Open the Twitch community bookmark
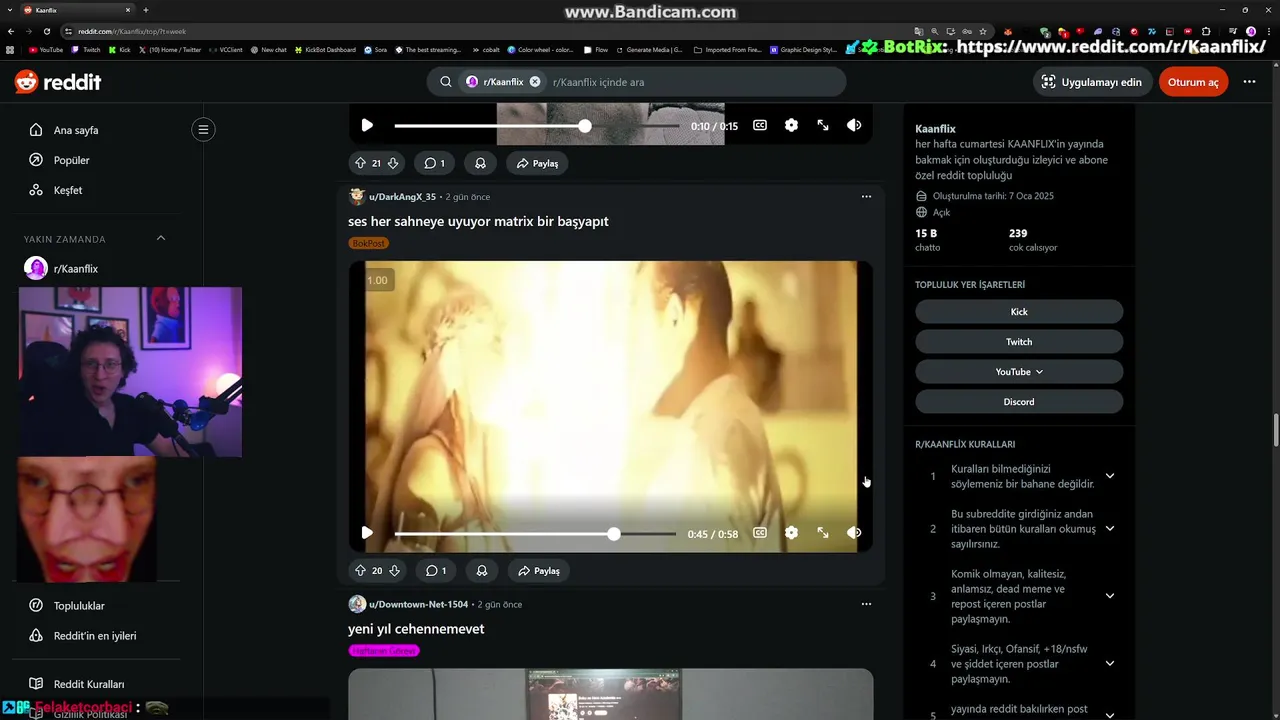The width and height of the screenshot is (1280, 720). (1019, 342)
